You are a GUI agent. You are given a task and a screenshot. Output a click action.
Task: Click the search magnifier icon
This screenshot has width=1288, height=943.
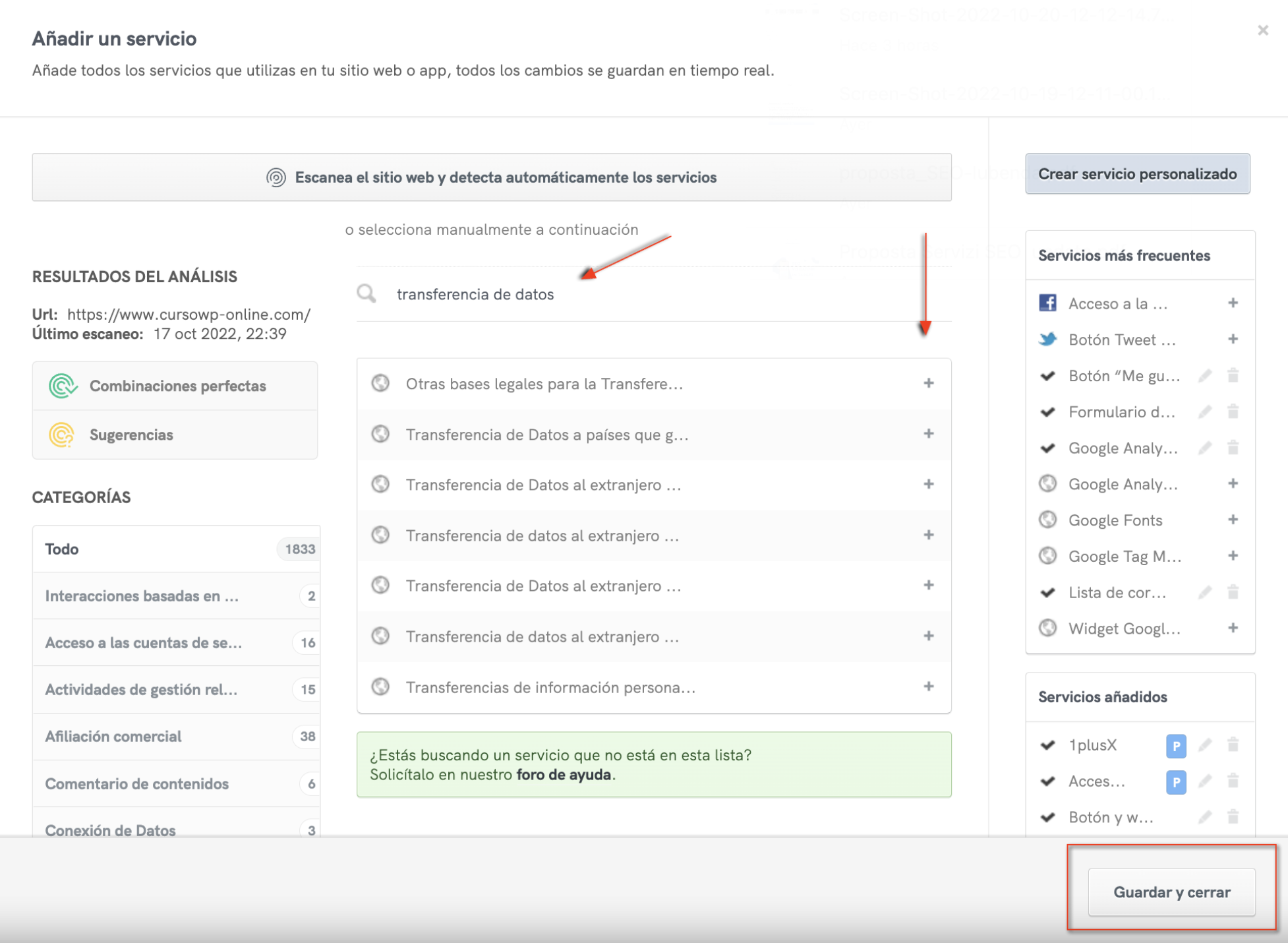(366, 293)
